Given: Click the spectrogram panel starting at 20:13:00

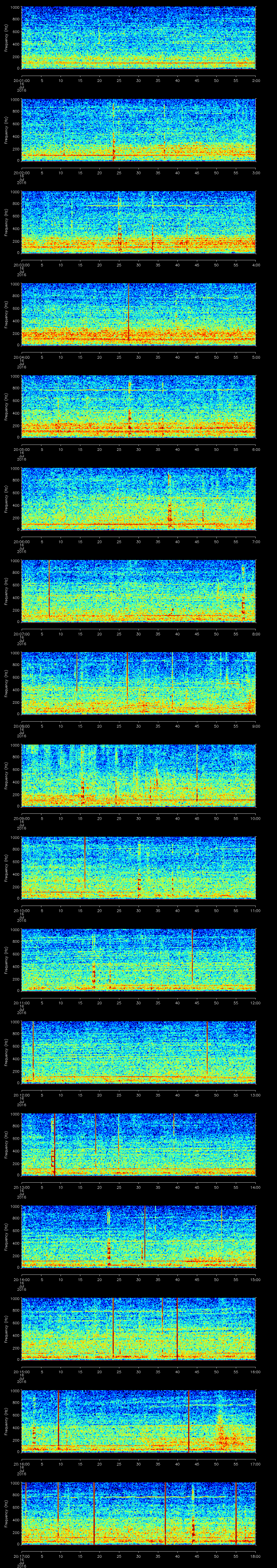Looking at the screenshot, I should coord(139,1144).
